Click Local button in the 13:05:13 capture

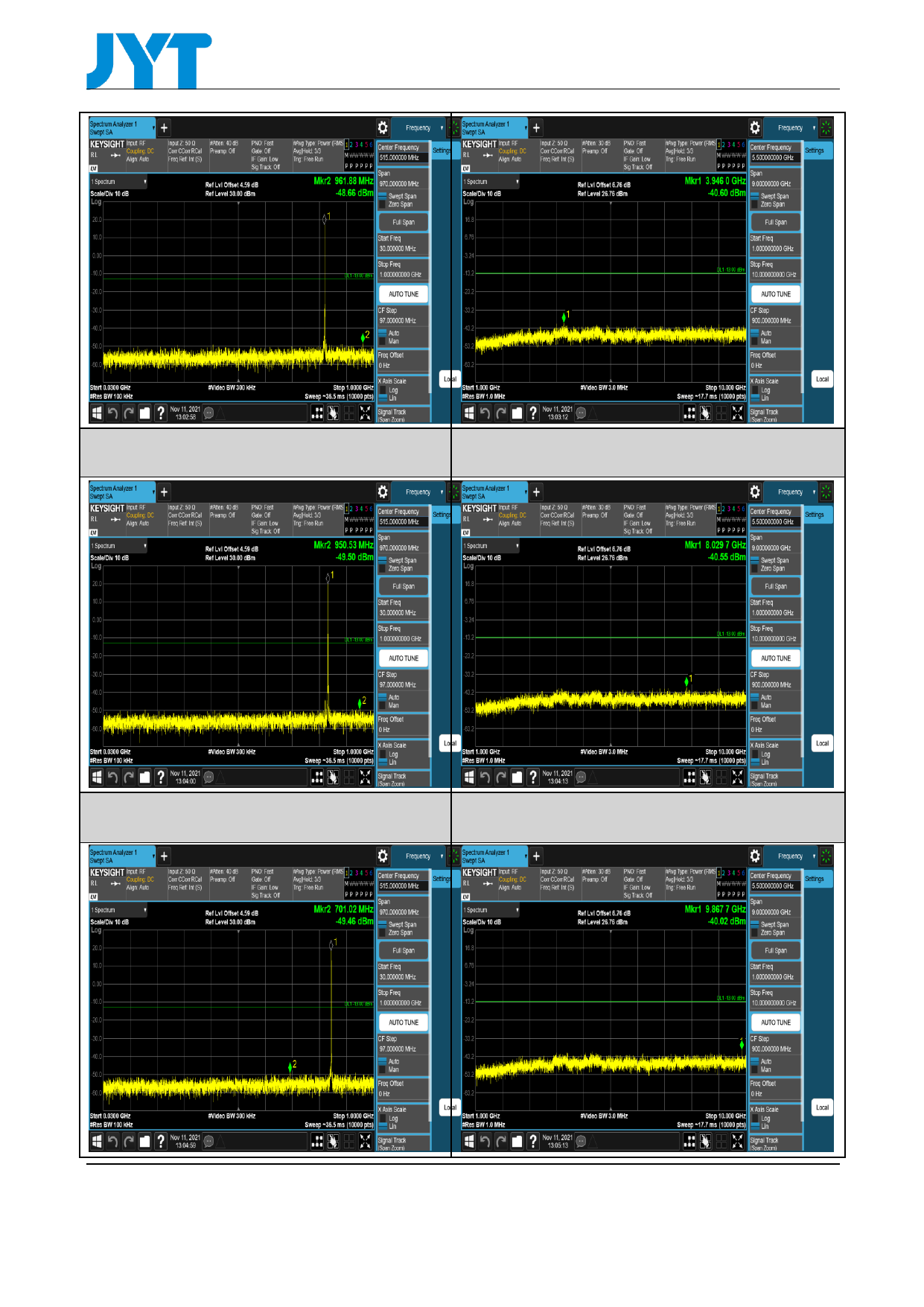point(822,1107)
